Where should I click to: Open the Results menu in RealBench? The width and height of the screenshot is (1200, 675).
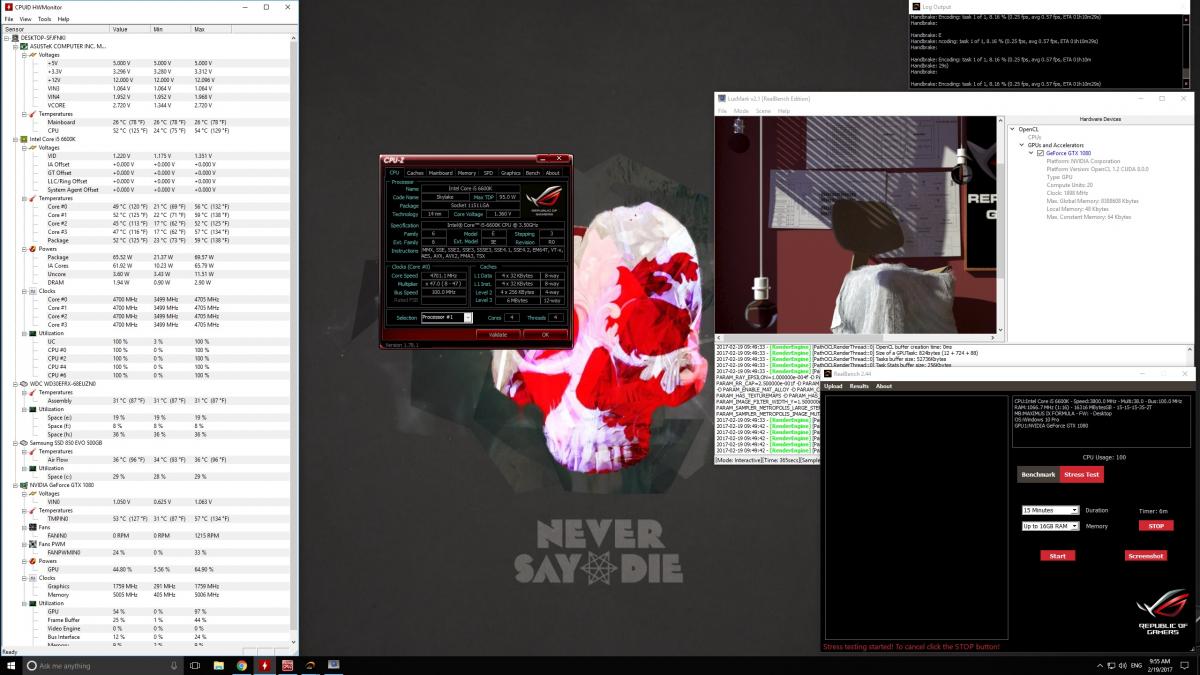[x=860, y=386]
